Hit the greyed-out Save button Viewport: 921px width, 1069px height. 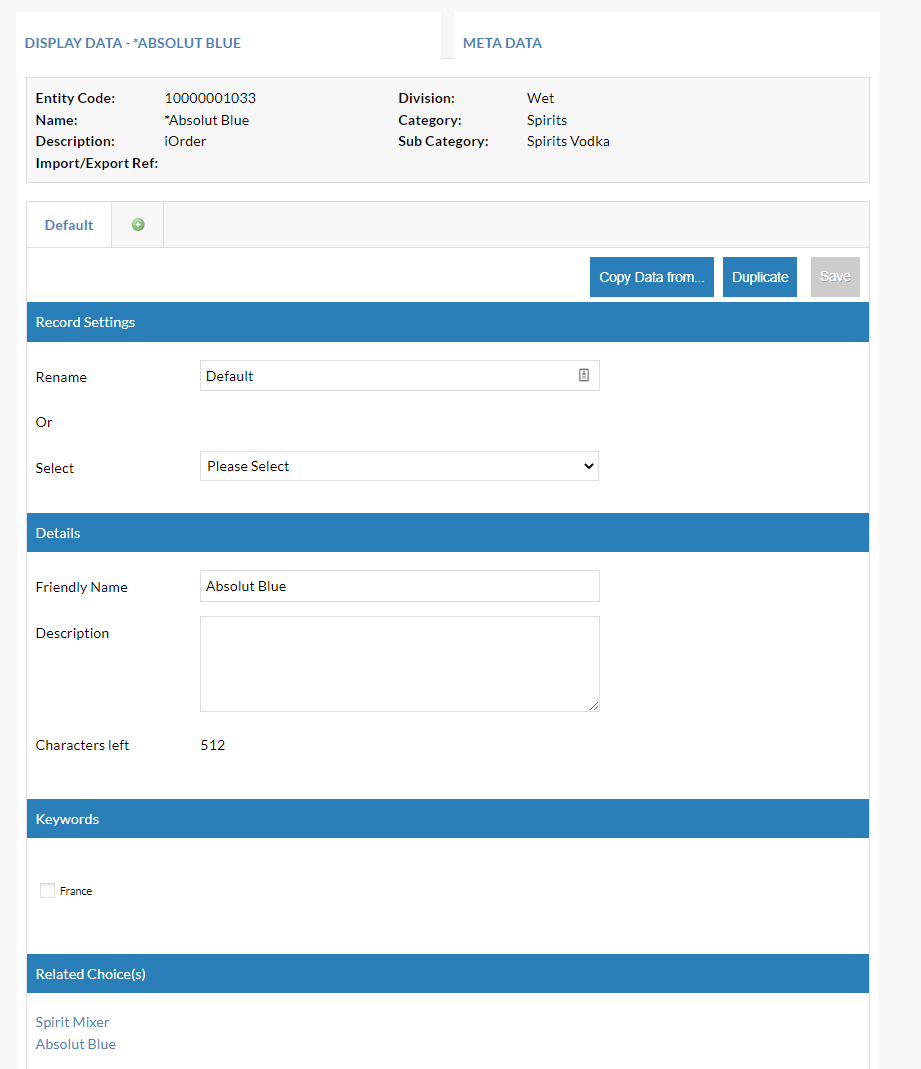pyautogui.click(x=835, y=277)
